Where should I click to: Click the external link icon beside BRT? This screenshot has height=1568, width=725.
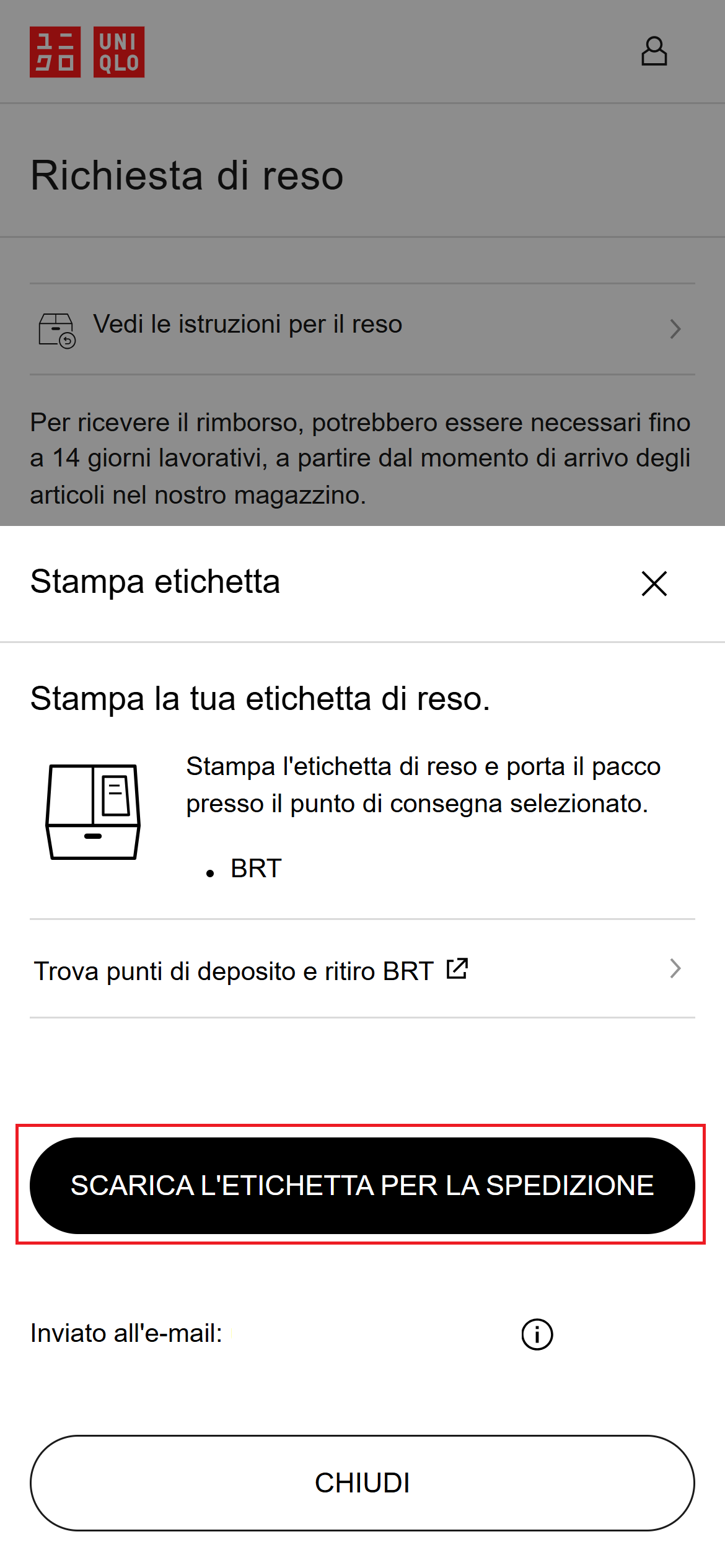click(457, 969)
